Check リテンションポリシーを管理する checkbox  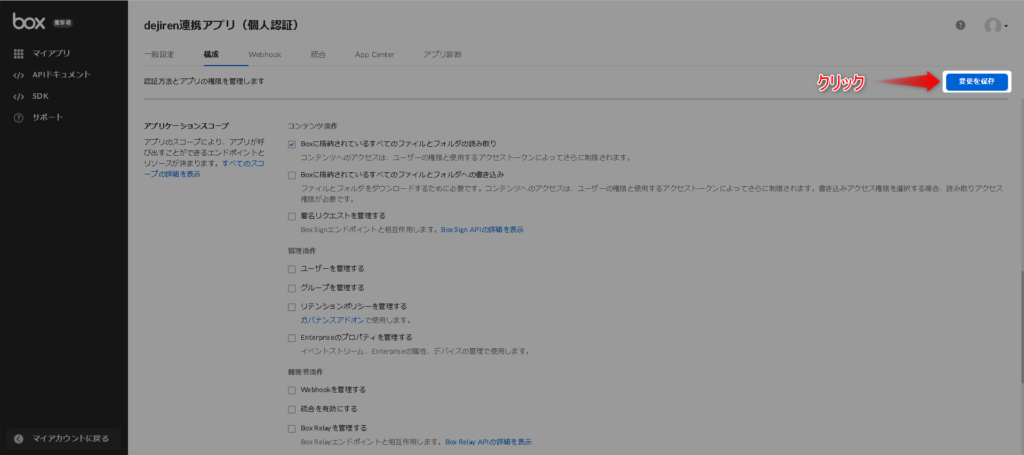(292, 307)
